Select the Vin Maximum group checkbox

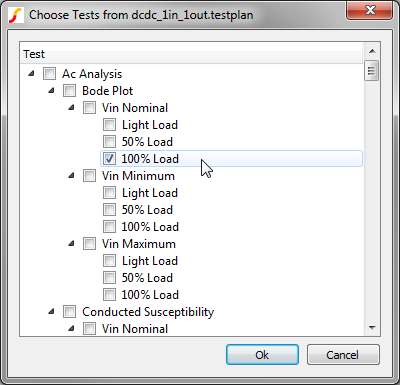89,244
